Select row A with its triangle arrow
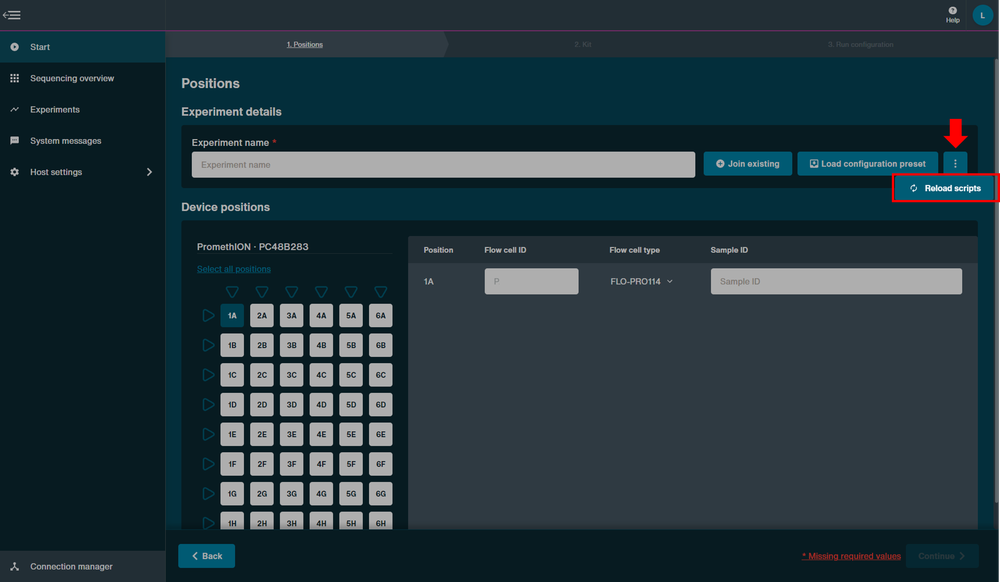 click(x=208, y=316)
